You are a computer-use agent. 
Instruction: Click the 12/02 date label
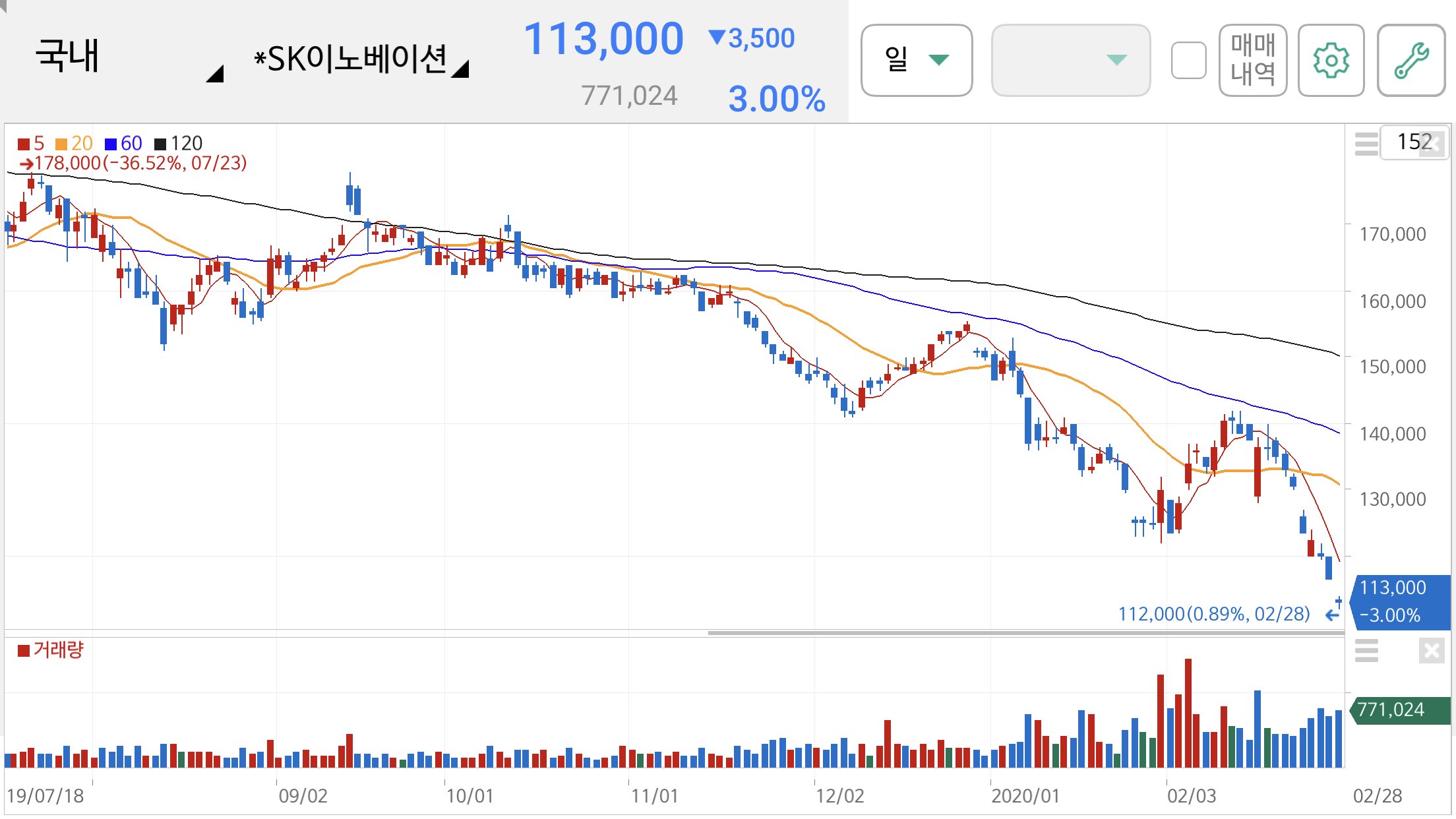(x=839, y=796)
